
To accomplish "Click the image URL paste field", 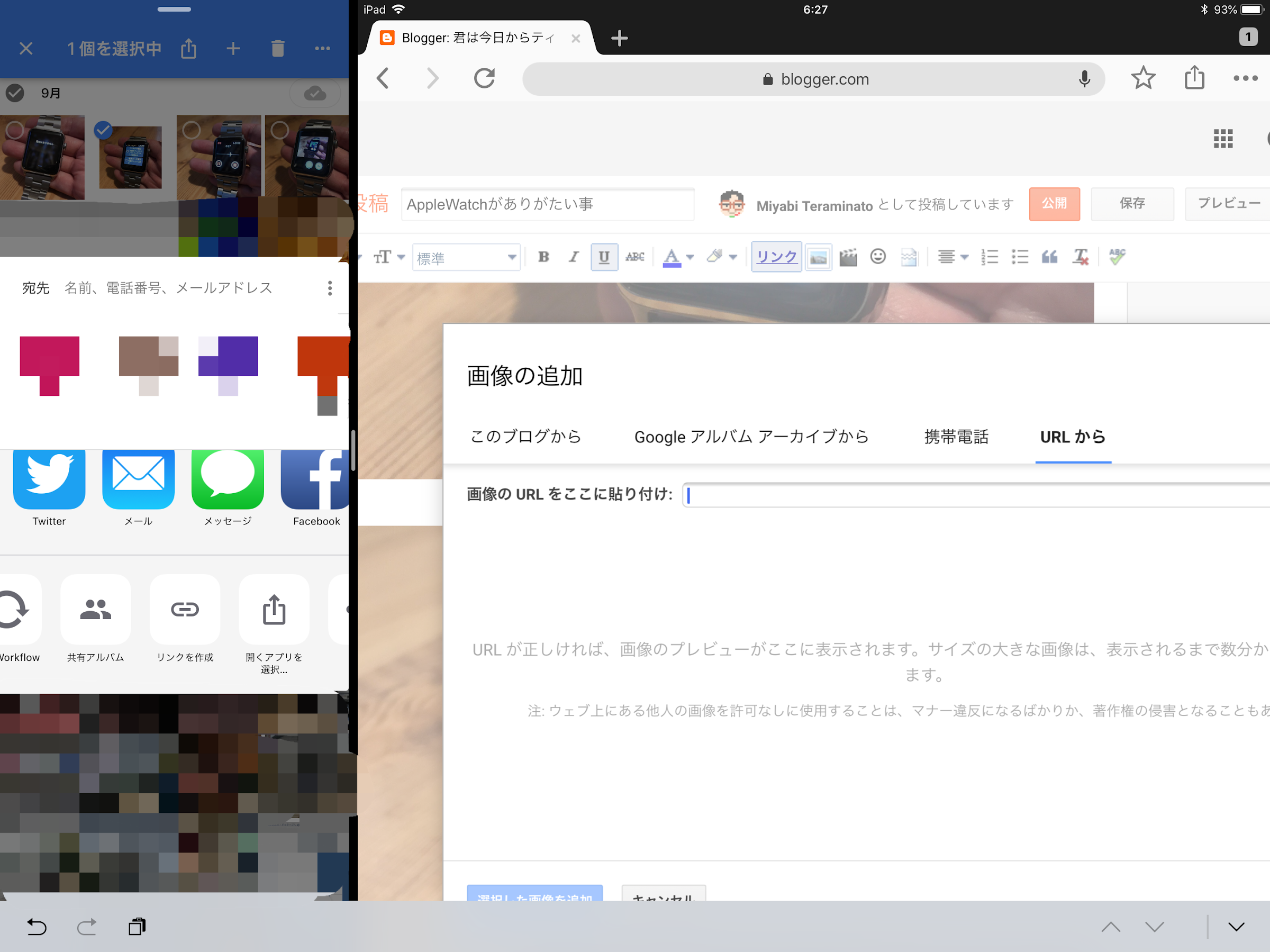I will (976, 495).
